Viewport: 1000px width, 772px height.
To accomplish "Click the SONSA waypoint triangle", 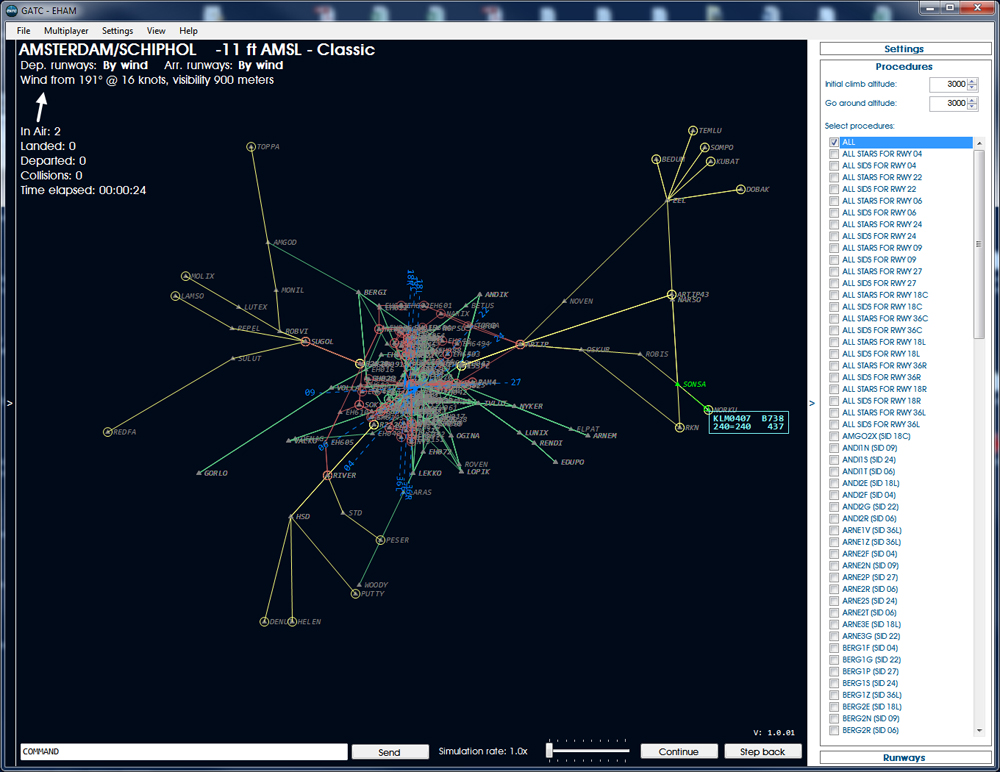I will (x=678, y=384).
